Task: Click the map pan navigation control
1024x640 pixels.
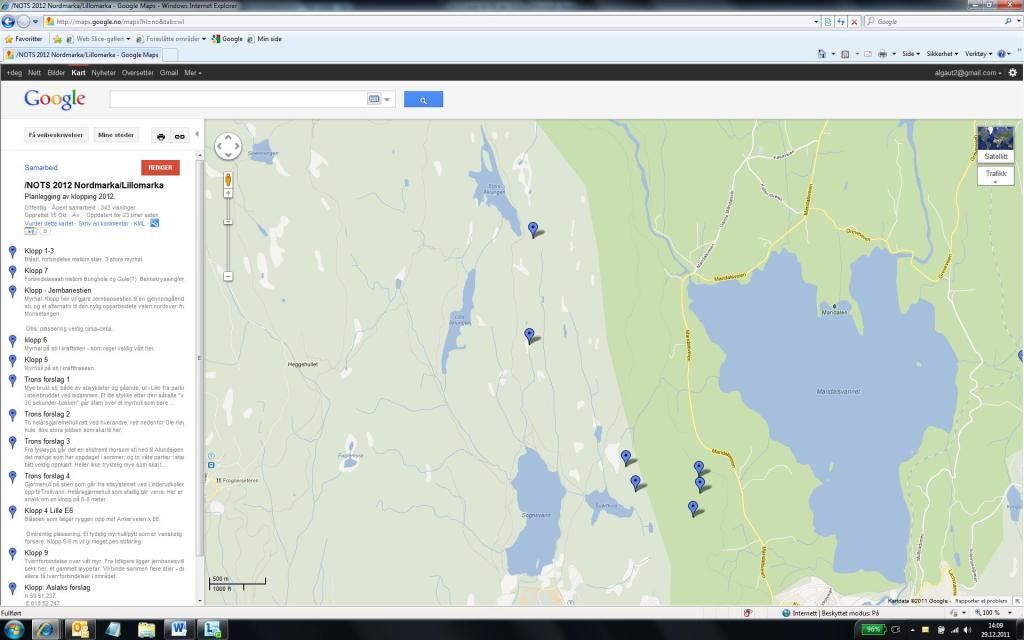Action: (x=228, y=146)
